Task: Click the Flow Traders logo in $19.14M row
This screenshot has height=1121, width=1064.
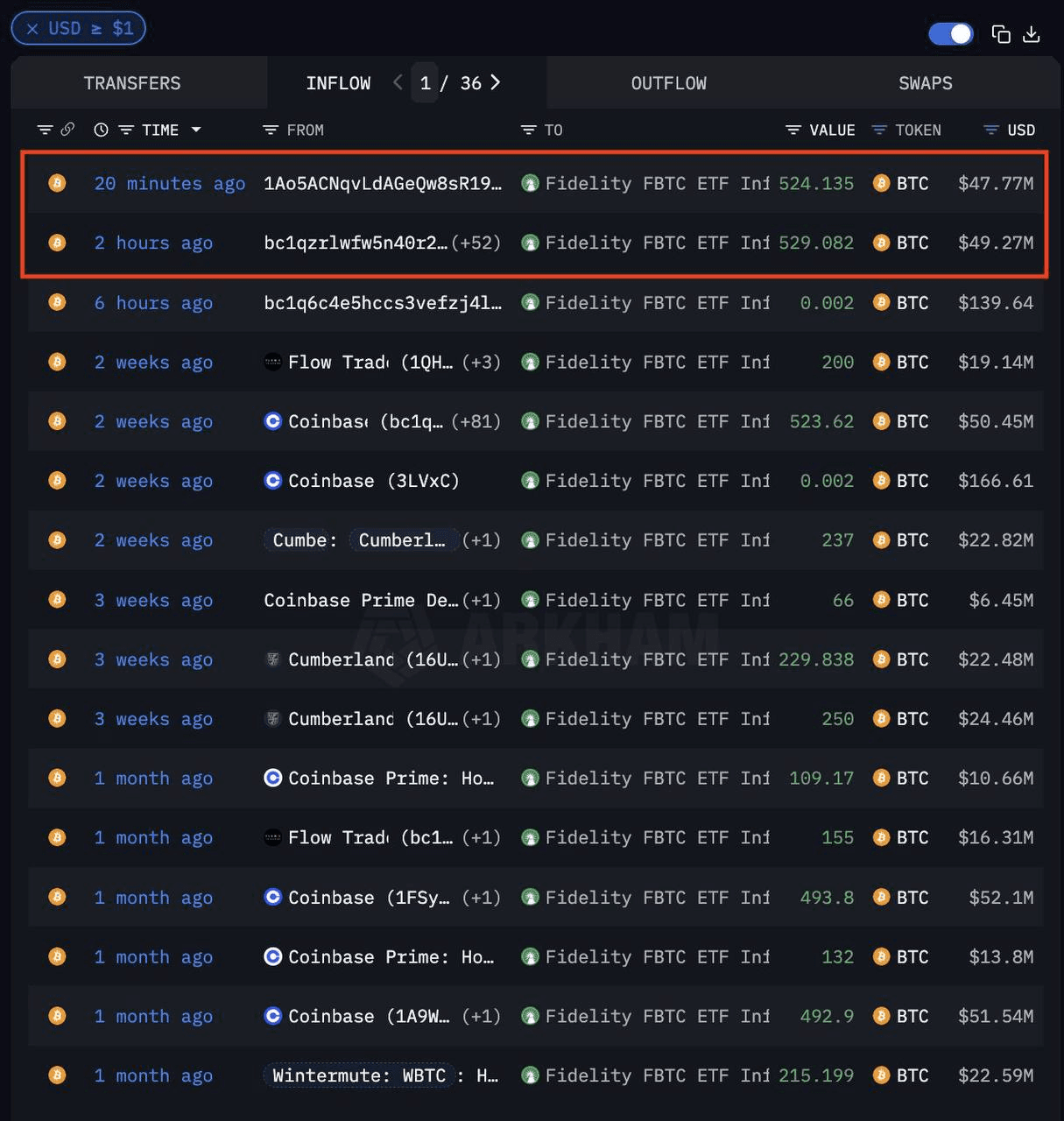Action: pos(273,362)
